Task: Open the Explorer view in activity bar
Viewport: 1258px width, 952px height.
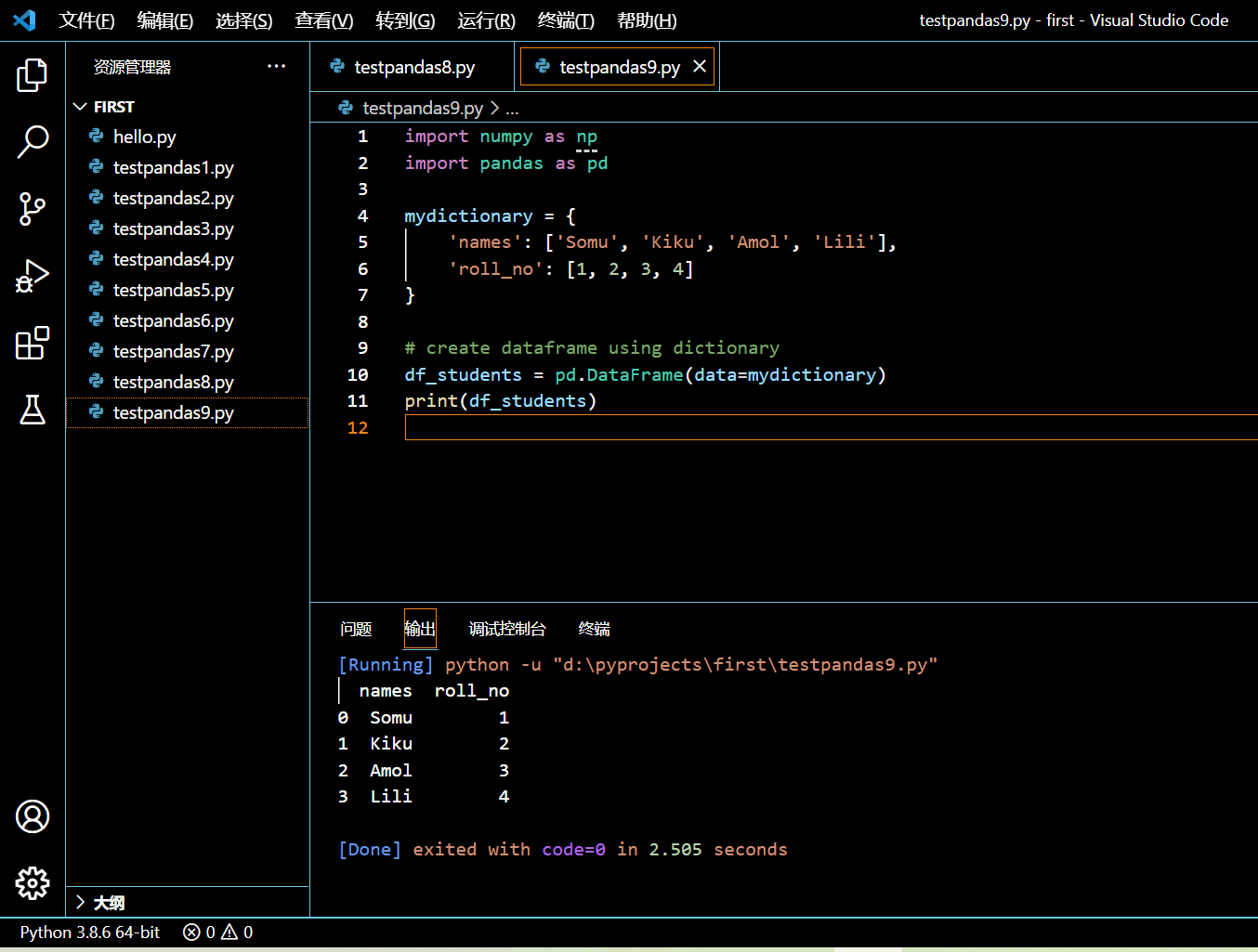Action: coord(32,74)
